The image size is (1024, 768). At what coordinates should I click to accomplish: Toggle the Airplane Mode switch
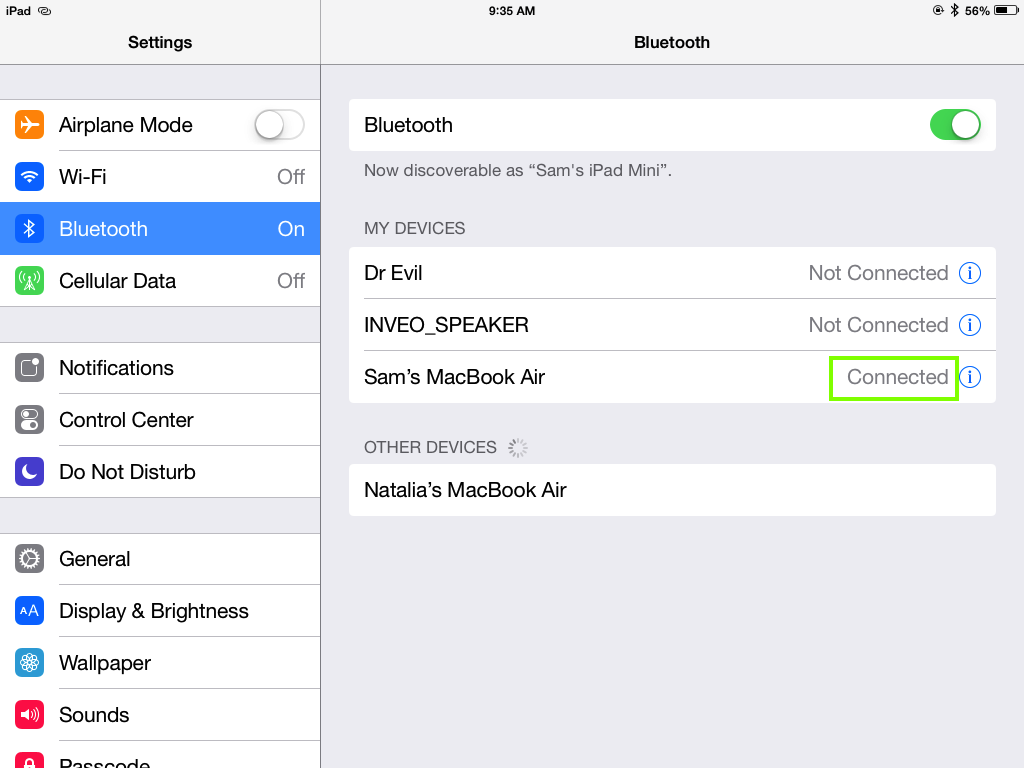pyautogui.click(x=279, y=125)
